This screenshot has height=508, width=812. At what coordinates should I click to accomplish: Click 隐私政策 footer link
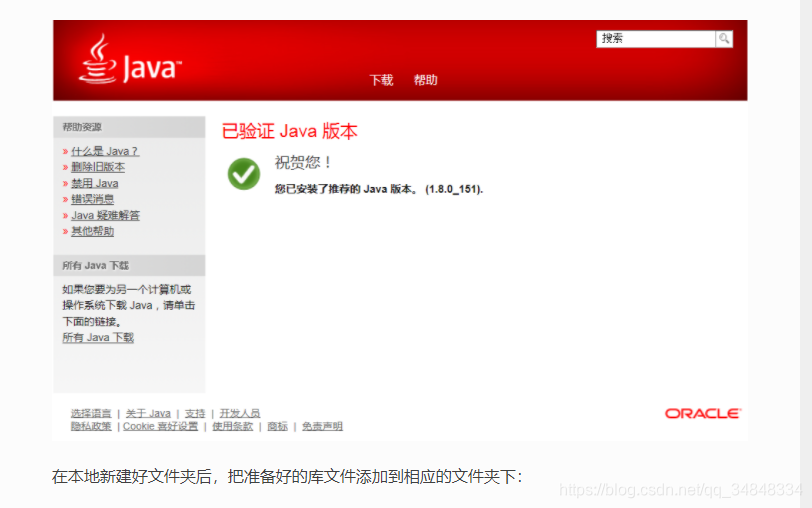point(91,426)
